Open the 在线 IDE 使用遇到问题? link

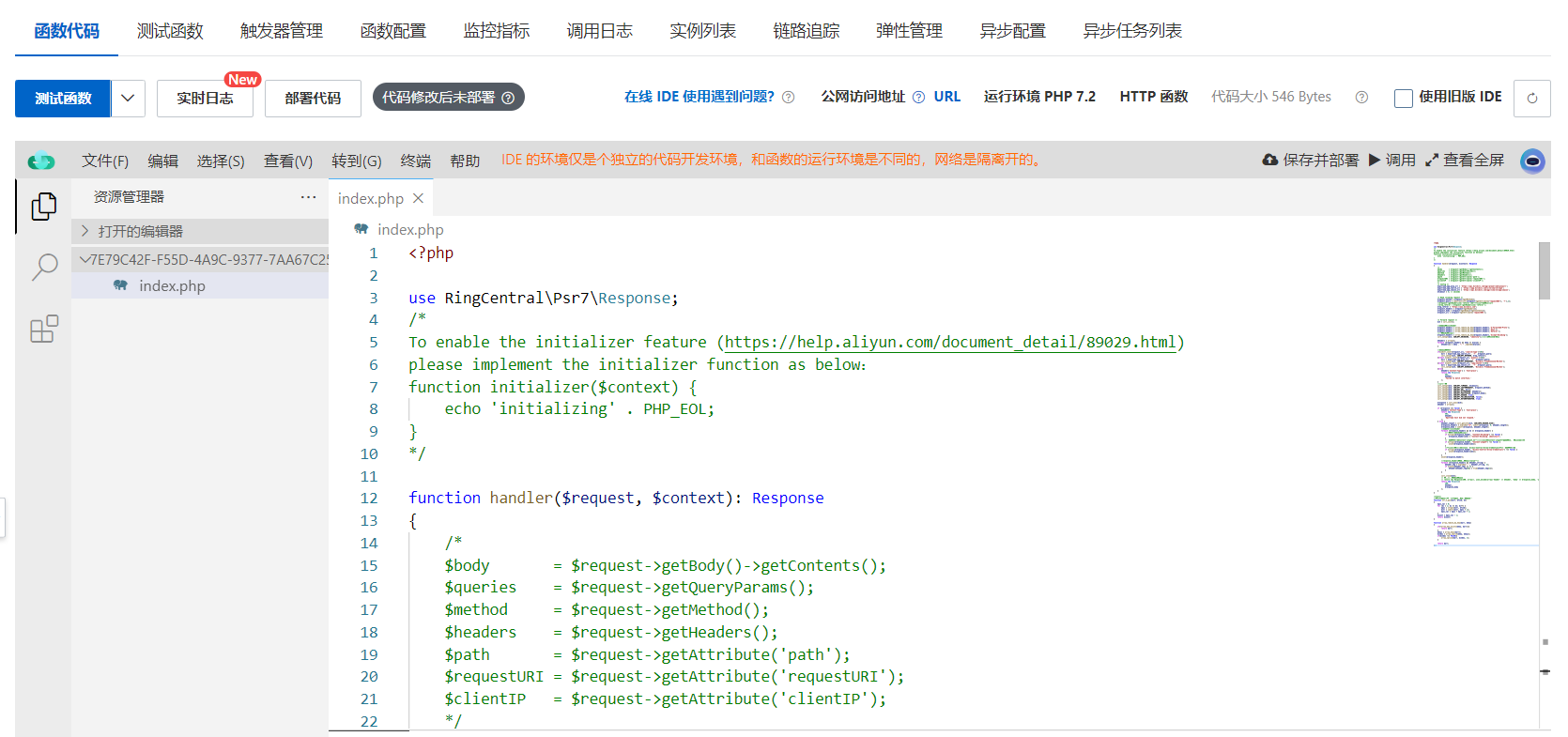[x=699, y=97]
